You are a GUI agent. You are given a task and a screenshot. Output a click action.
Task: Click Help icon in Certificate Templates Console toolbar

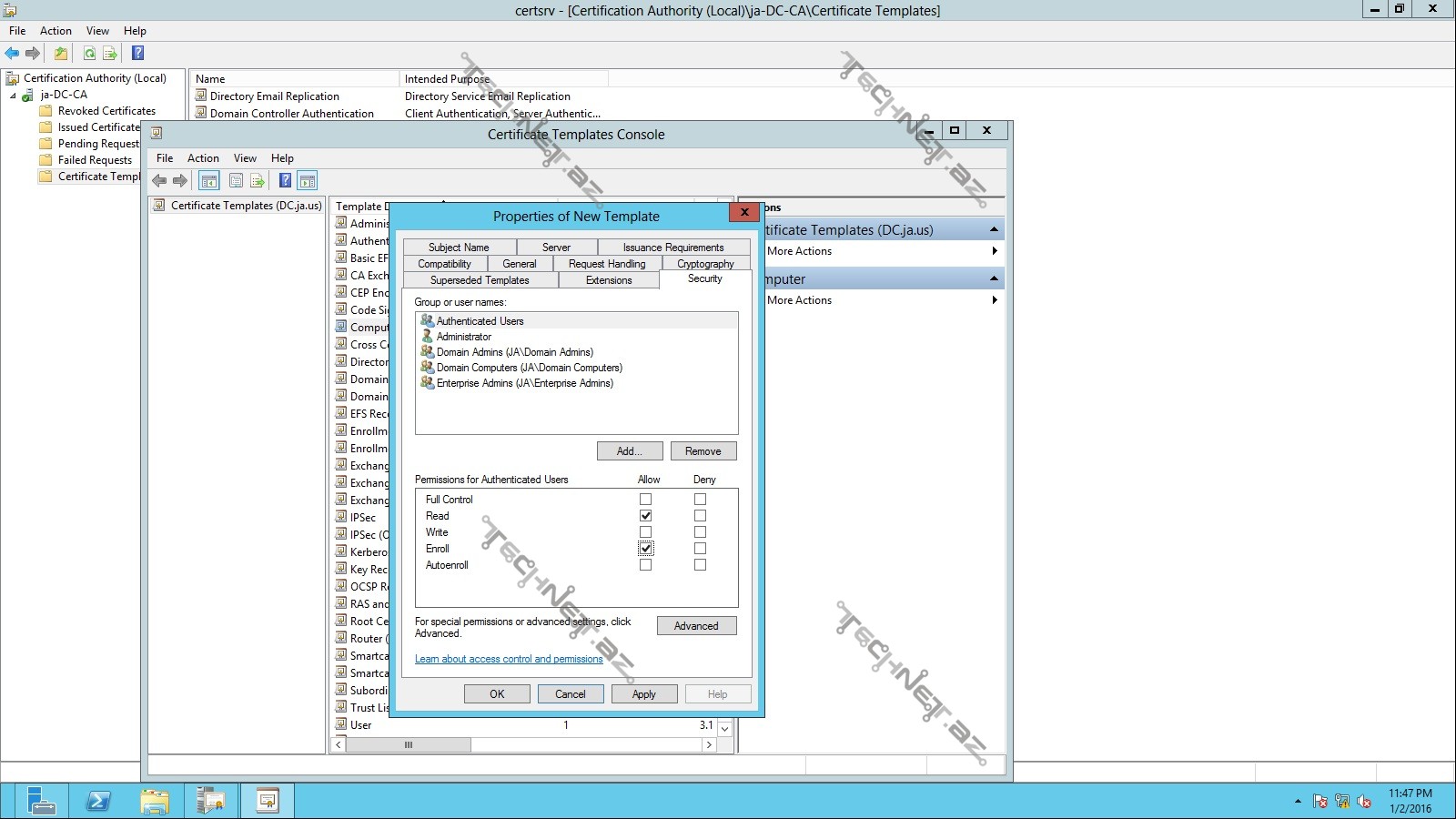point(285,180)
